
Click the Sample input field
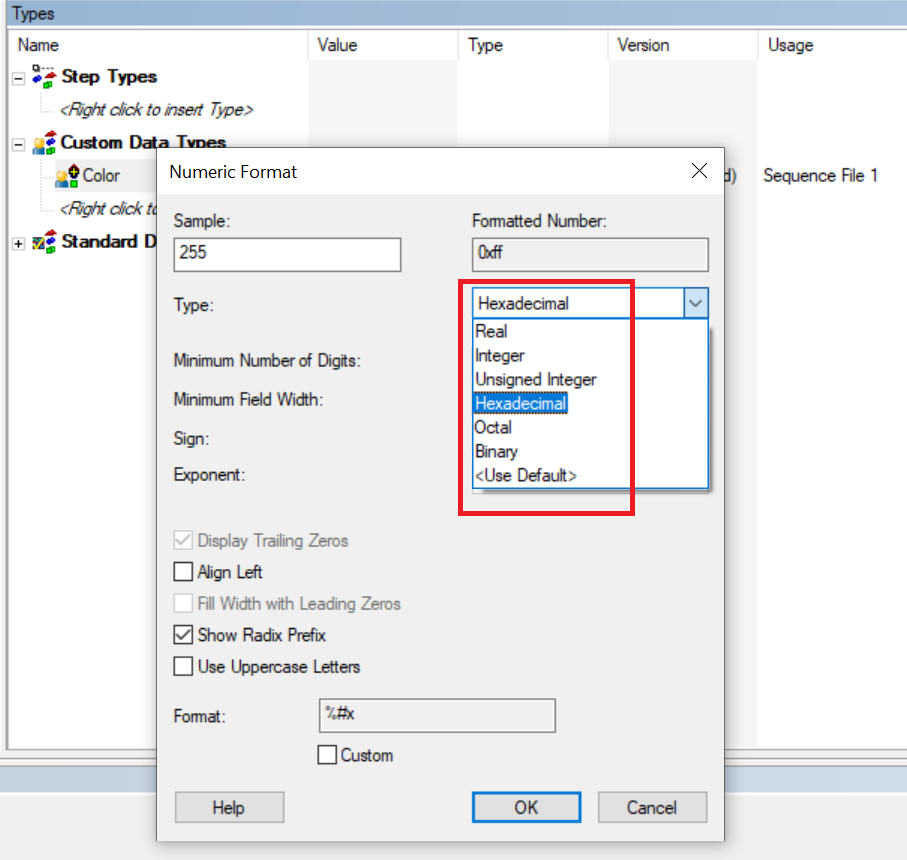pyautogui.click(x=287, y=254)
